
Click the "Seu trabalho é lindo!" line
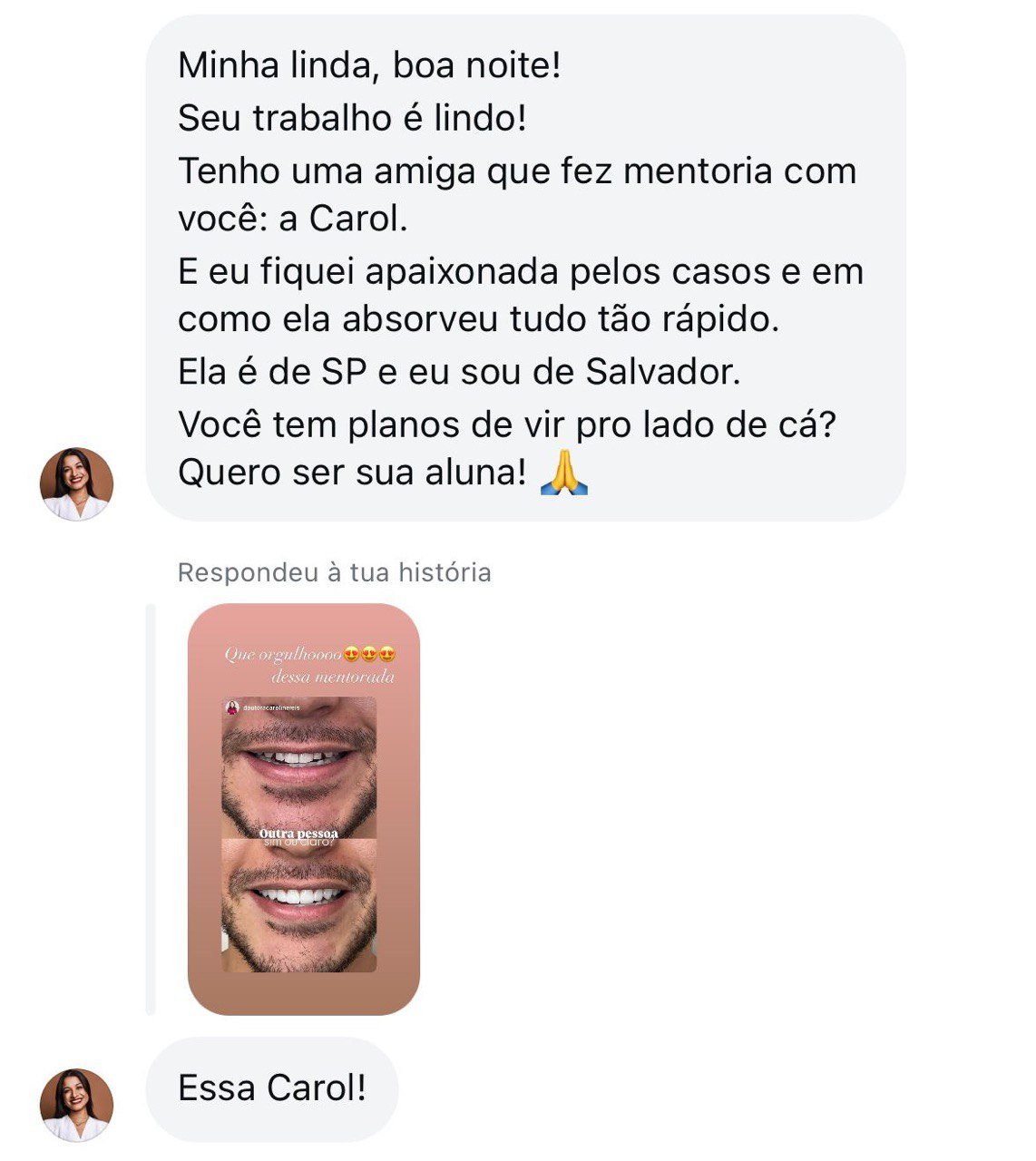click(352, 118)
